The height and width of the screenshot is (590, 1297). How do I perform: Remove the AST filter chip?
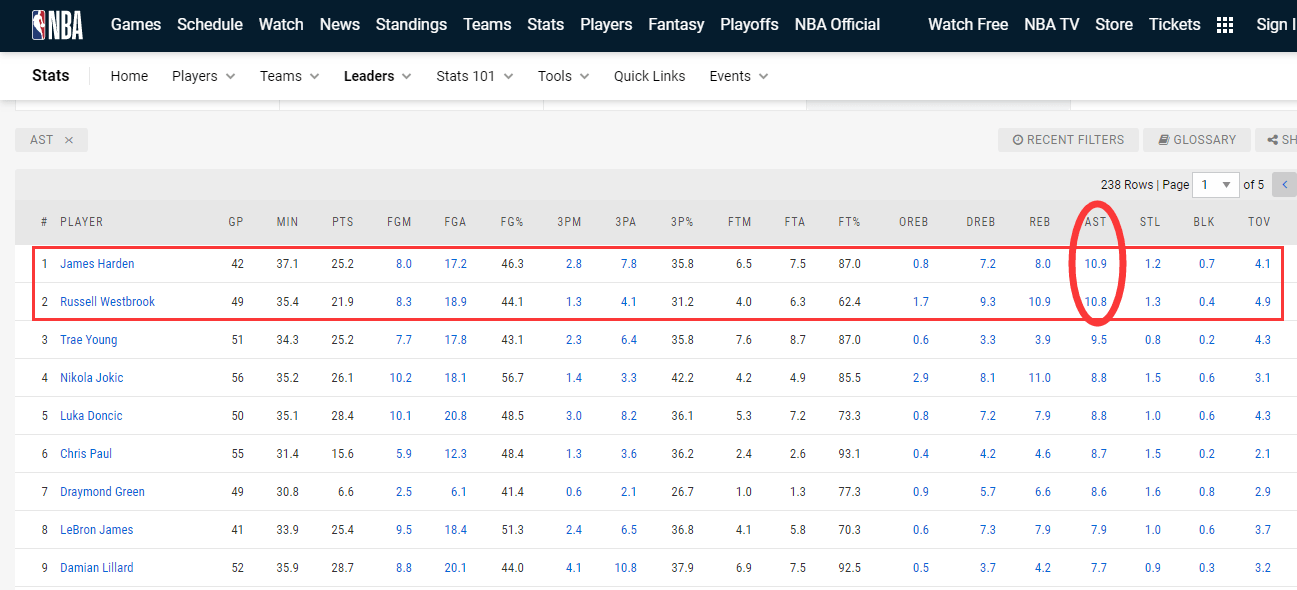(69, 140)
